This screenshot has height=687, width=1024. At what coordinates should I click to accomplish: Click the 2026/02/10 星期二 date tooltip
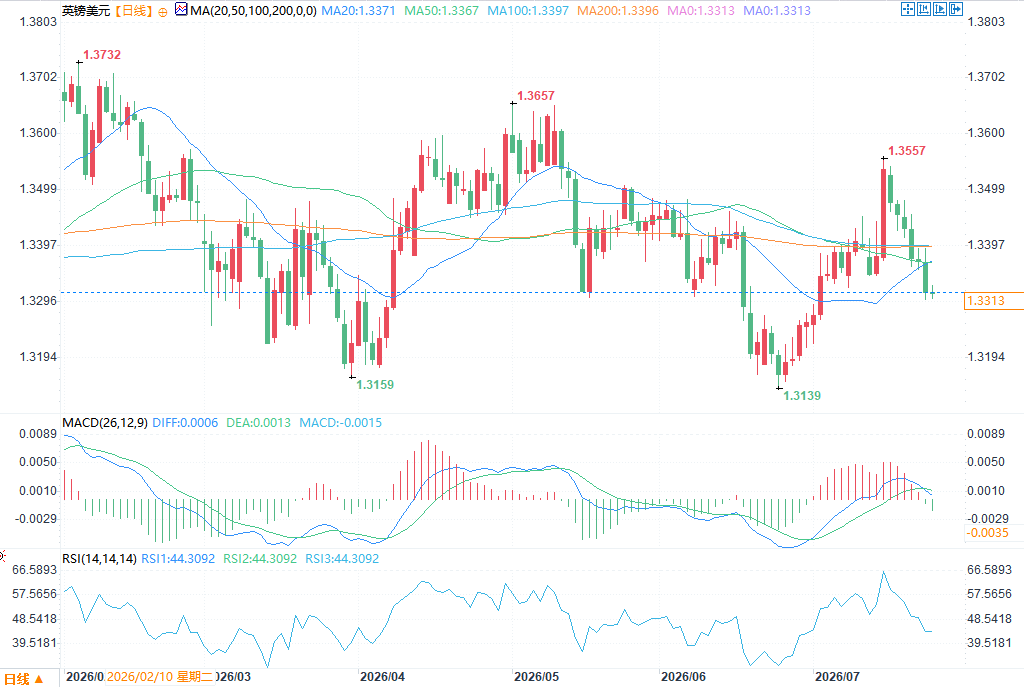[x=160, y=677]
